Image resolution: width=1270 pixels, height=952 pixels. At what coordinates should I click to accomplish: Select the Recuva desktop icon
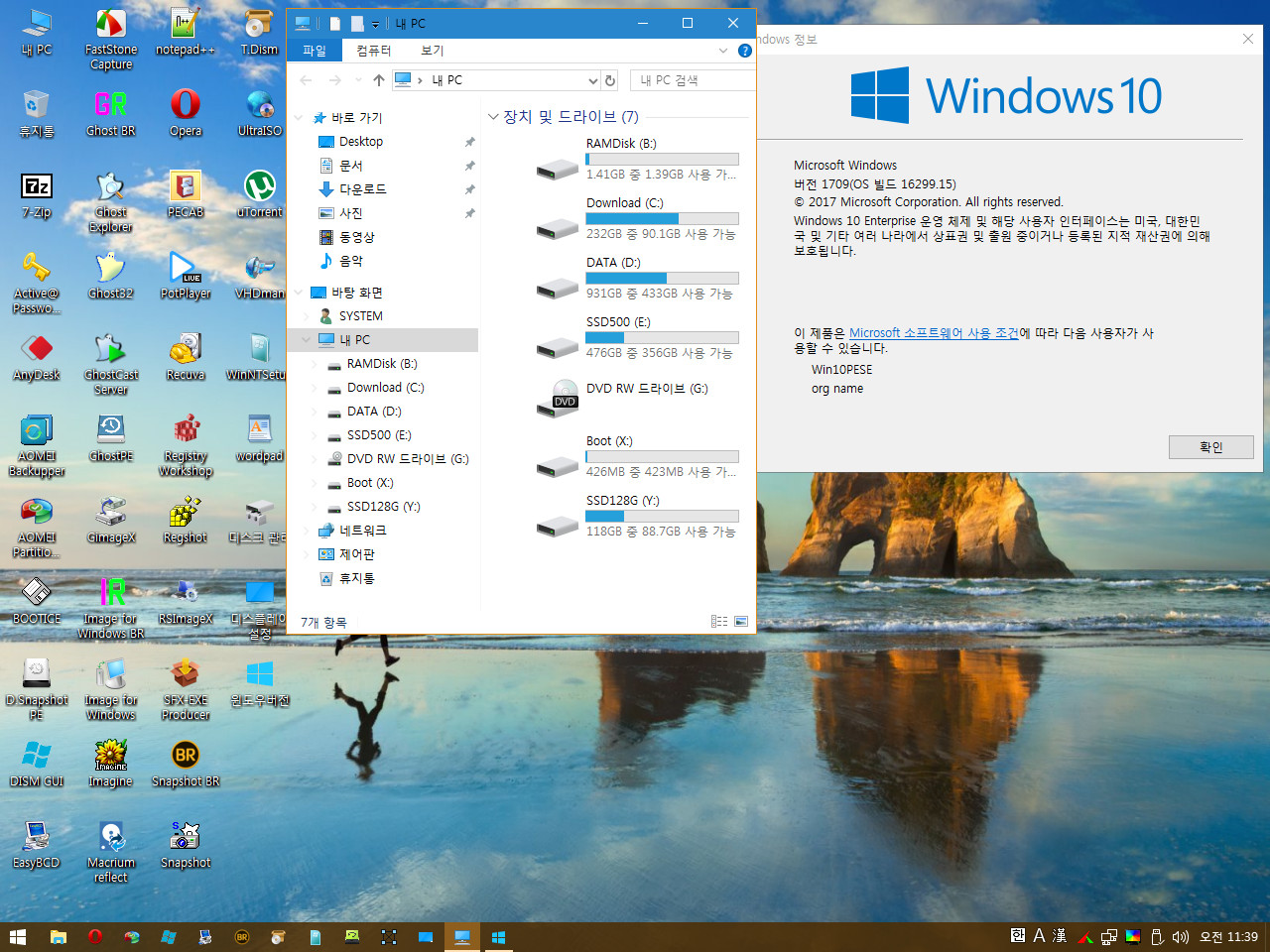185,356
